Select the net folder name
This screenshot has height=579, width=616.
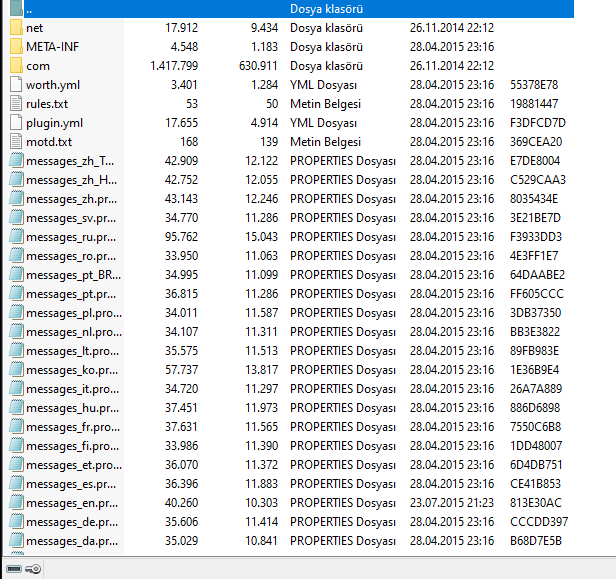pyautogui.click(x=35, y=28)
